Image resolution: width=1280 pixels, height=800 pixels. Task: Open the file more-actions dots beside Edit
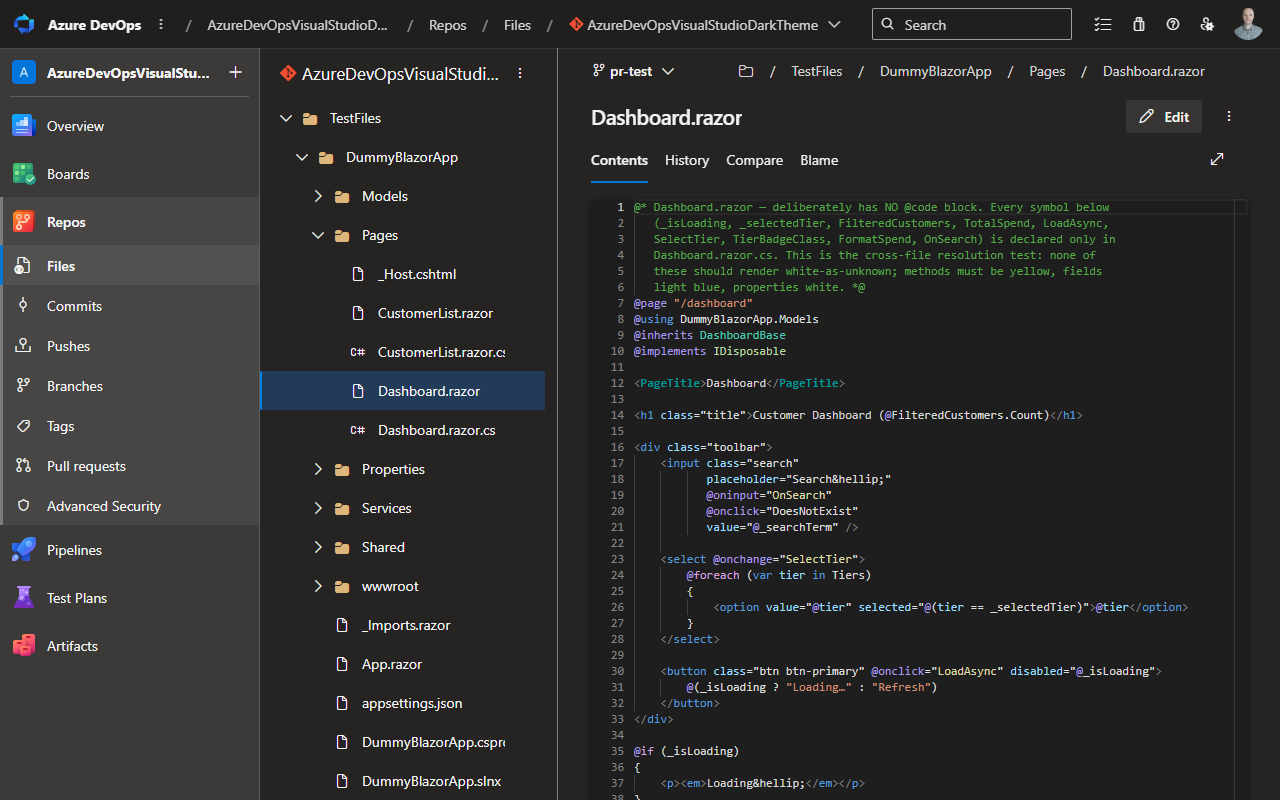1229,117
